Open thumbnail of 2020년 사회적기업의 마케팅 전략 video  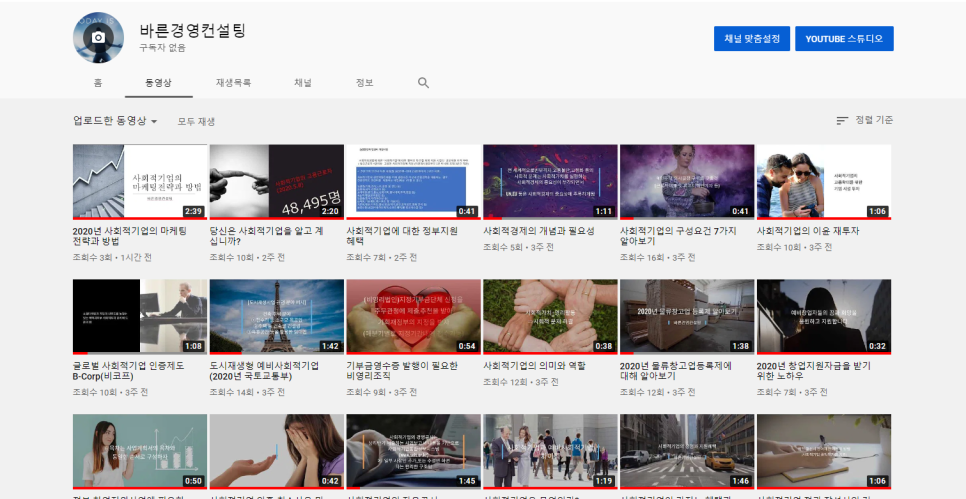point(140,182)
